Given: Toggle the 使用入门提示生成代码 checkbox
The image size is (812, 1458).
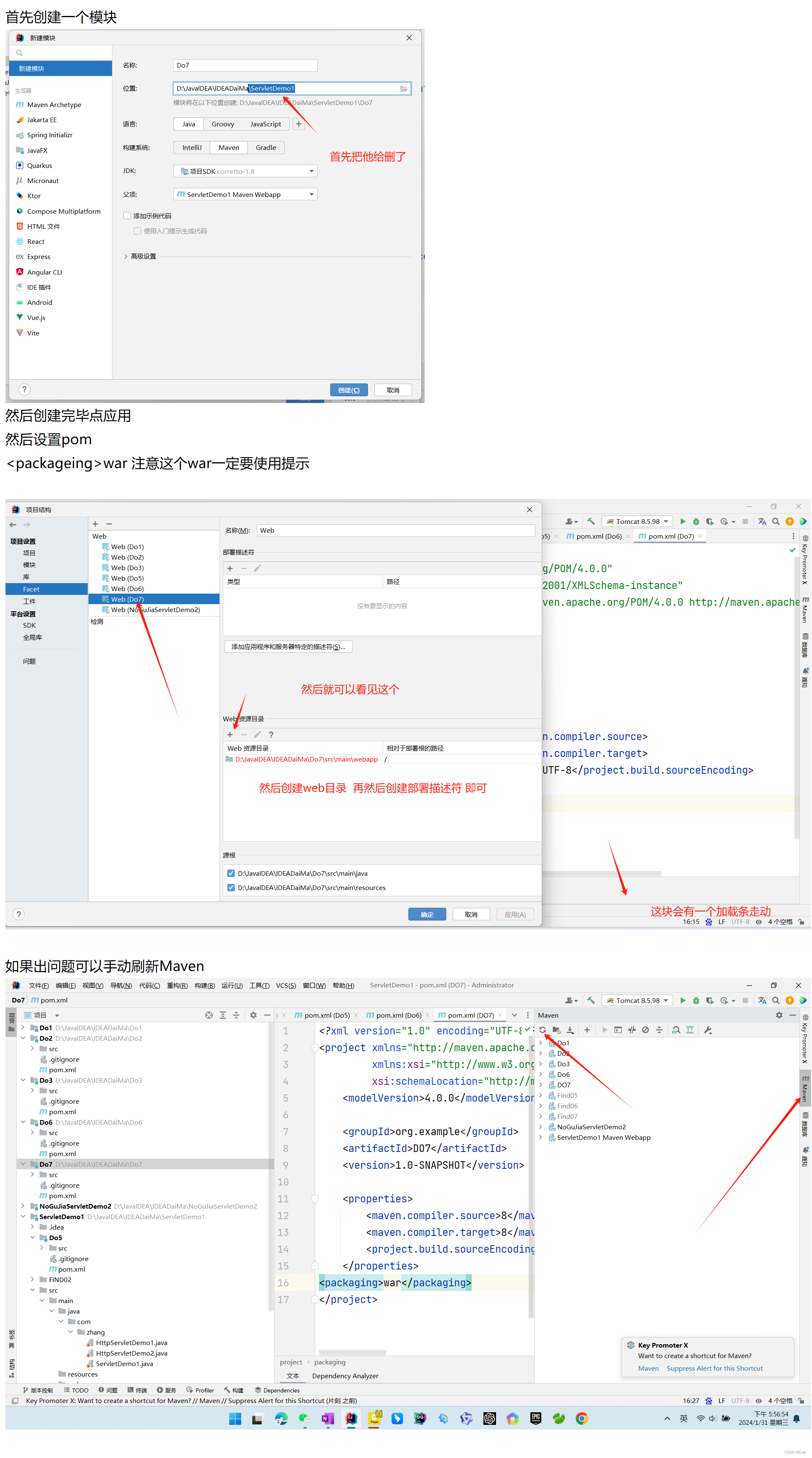Looking at the screenshot, I should (138, 231).
